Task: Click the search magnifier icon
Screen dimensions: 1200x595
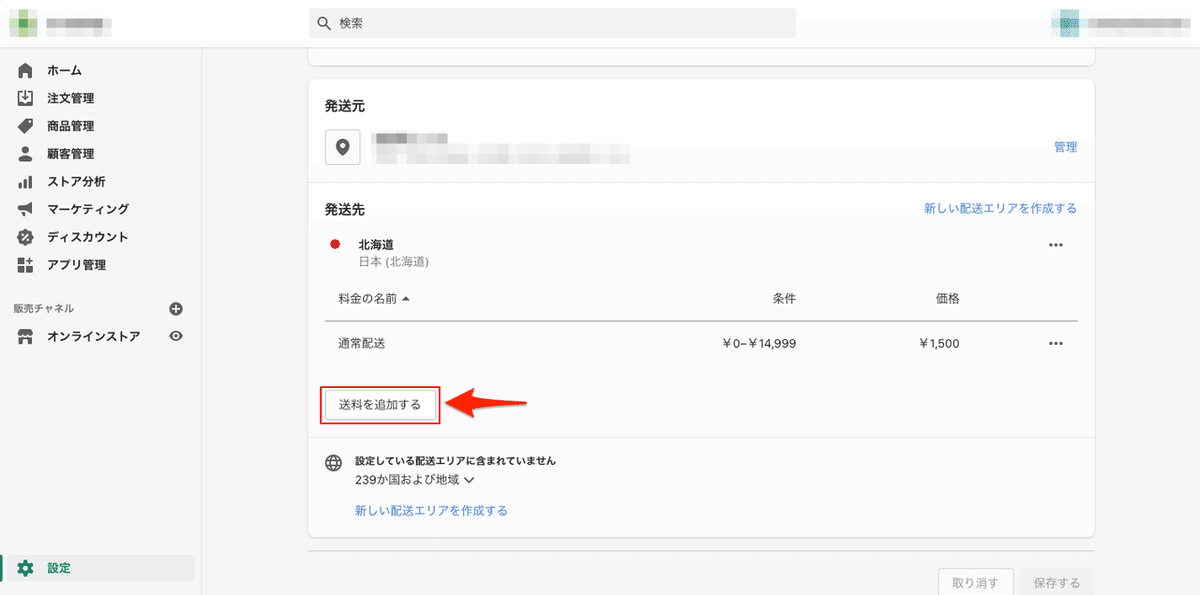Action: [x=323, y=23]
